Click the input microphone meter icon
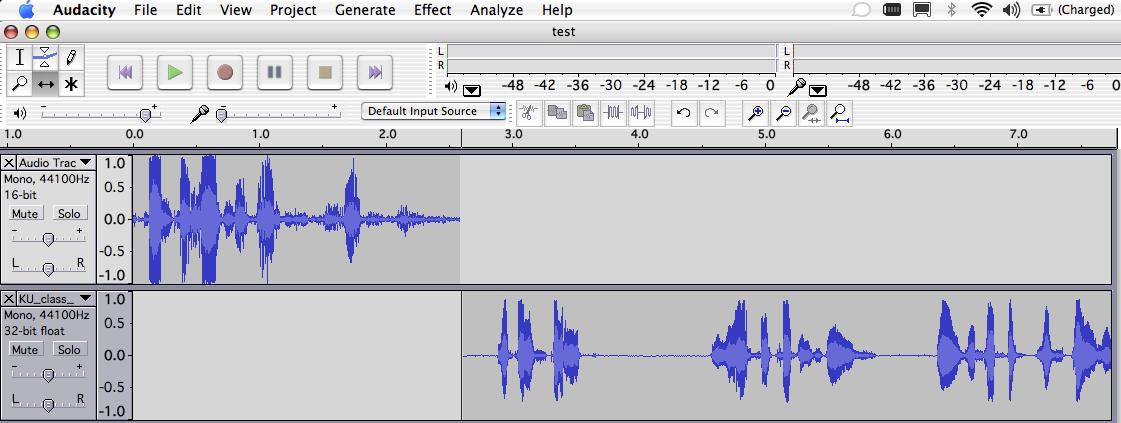The height and width of the screenshot is (423, 1121). (x=796, y=86)
